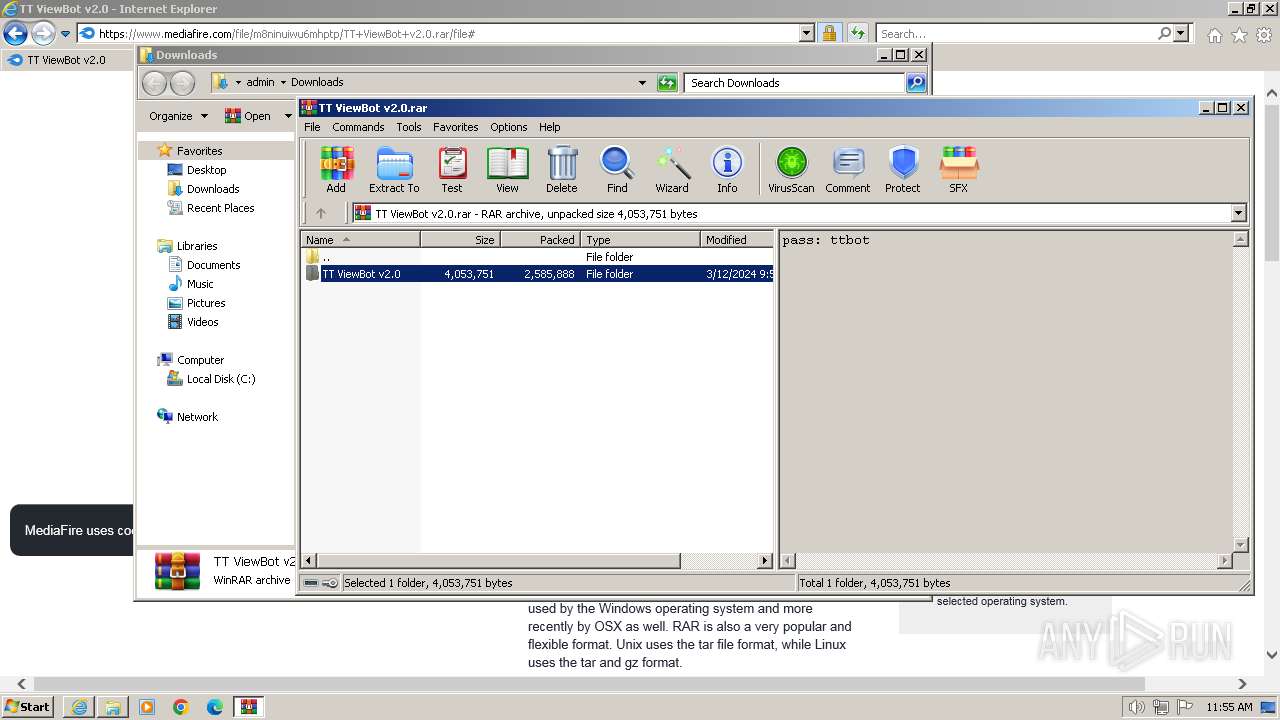Refresh the Downloads folder view
This screenshot has width=1280, height=720.
pyautogui.click(x=667, y=83)
